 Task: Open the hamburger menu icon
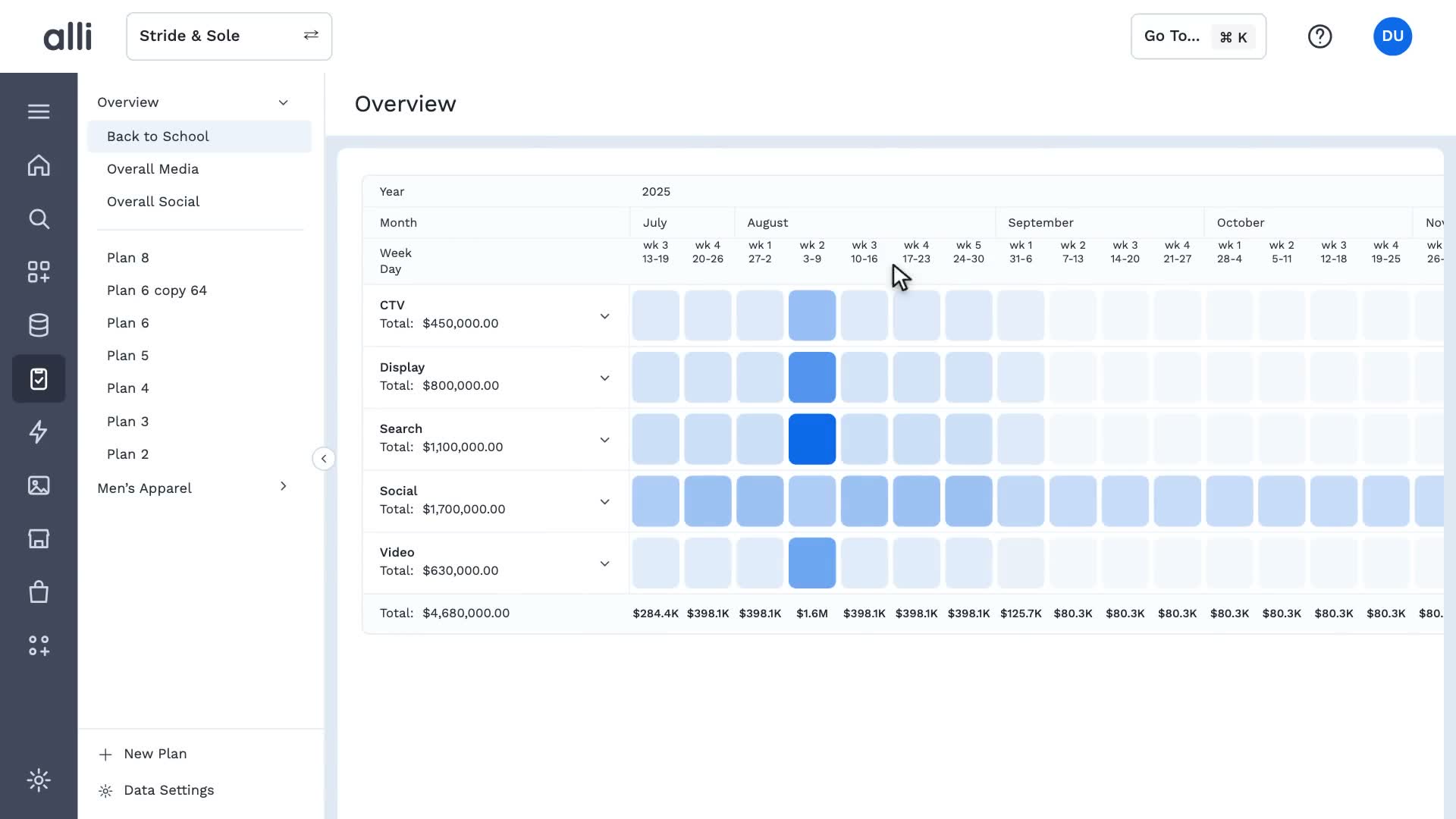tap(39, 111)
